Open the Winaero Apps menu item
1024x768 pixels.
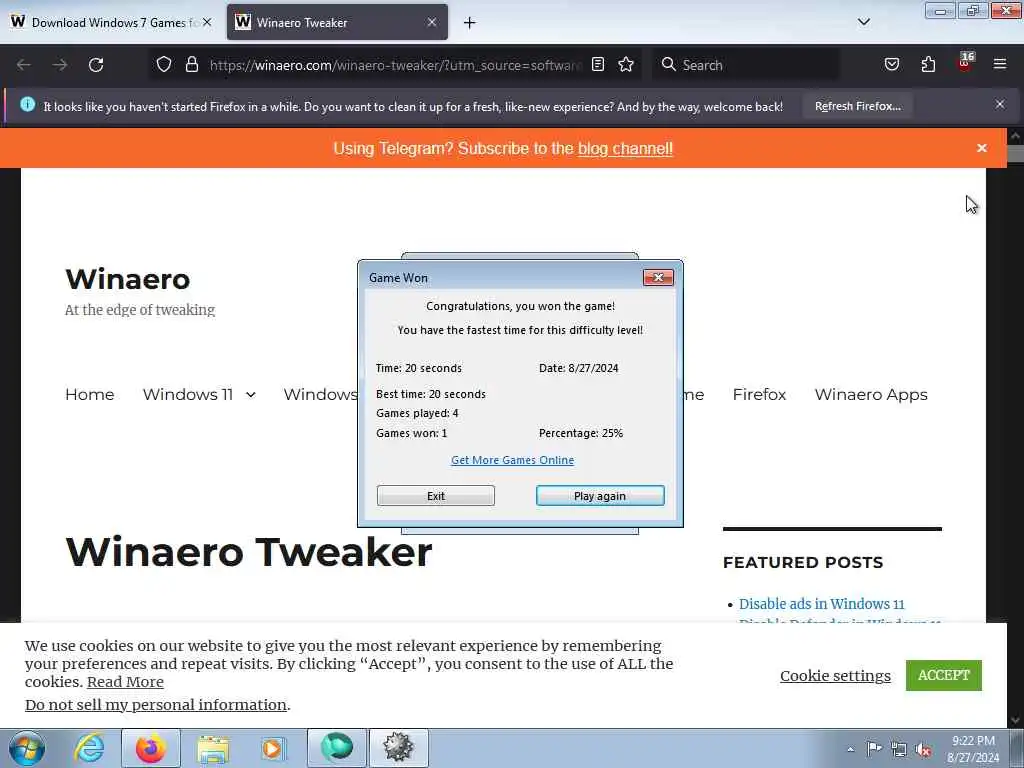click(x=871, y=394)
